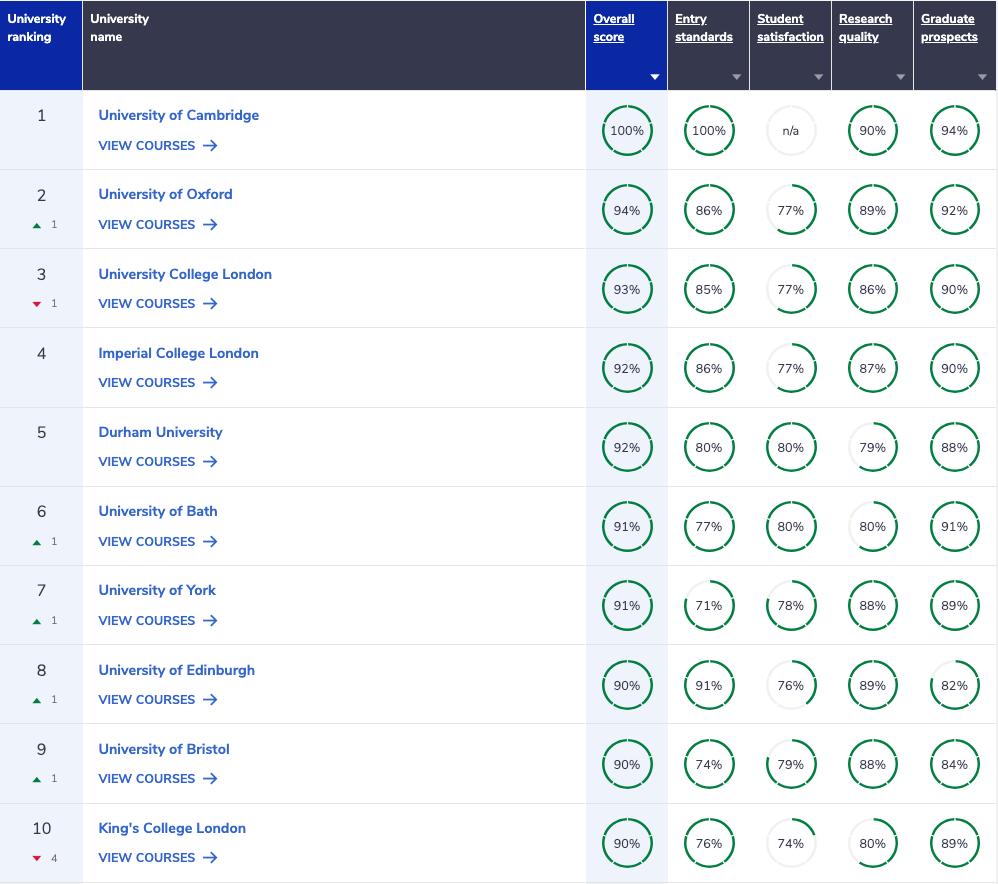The width and height of the screenshot is (998, 884).
Task: Open Research quality column header link
Action: (865, 28)
